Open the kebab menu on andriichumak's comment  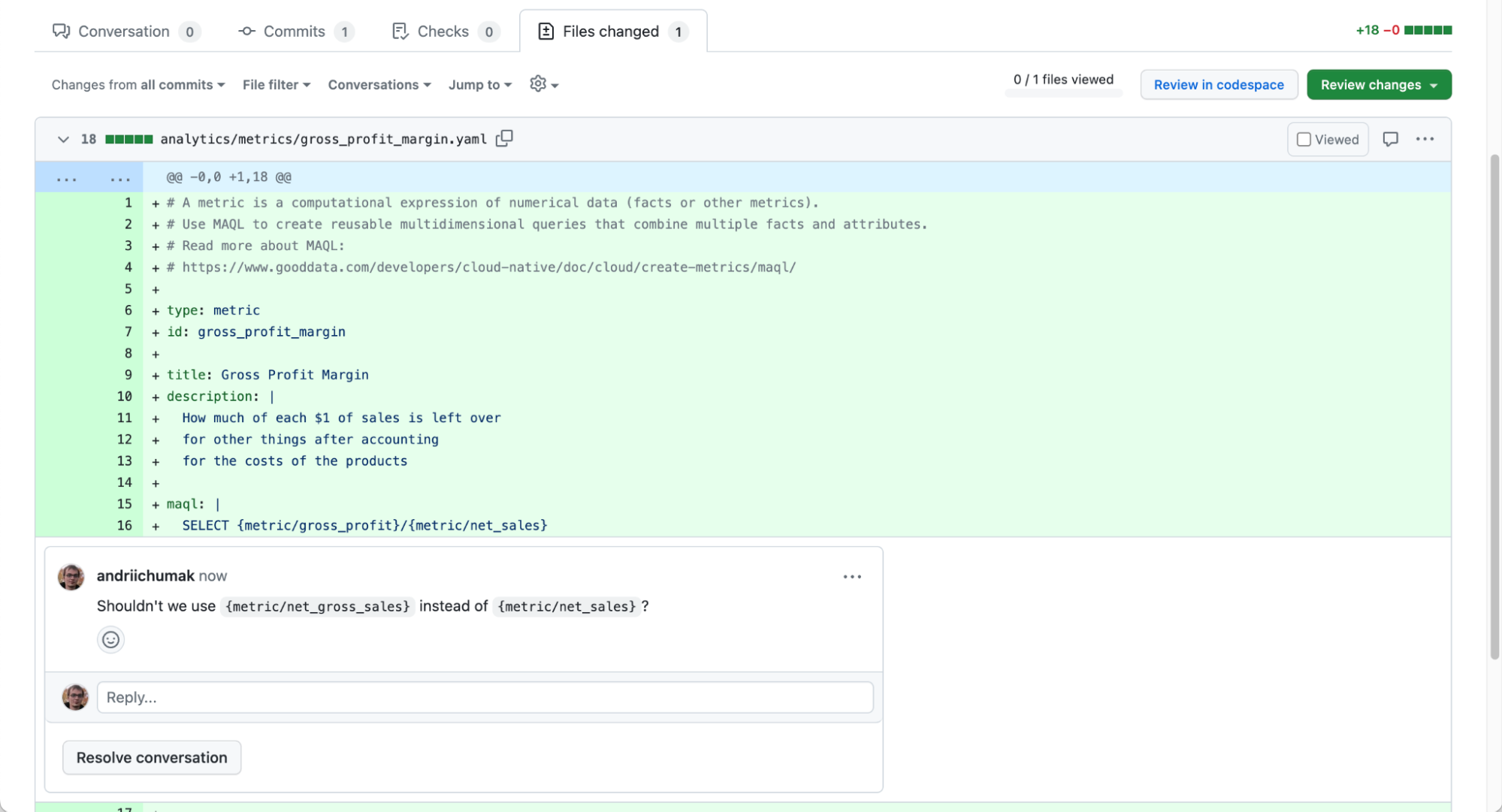click(x=852, y=576)
